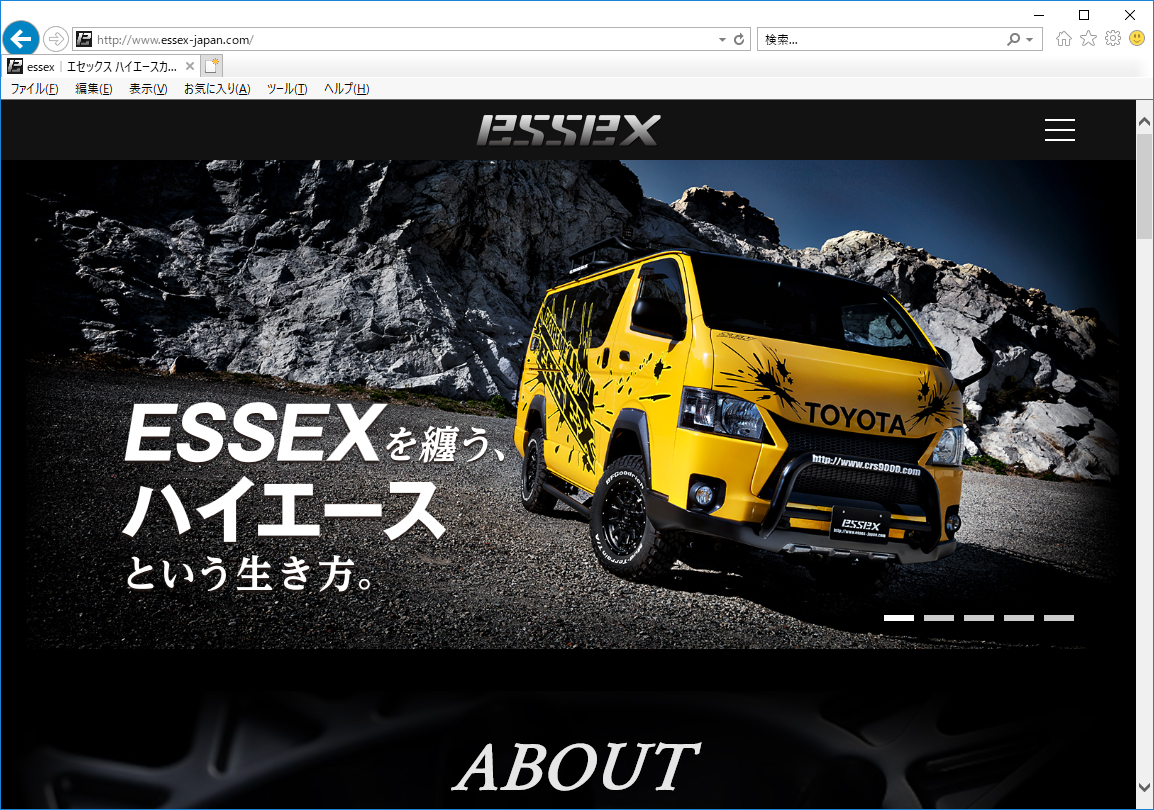The image size is (1154, 810).
Task: Click the yellow Hiace hero image
Action: coord(568,404)
